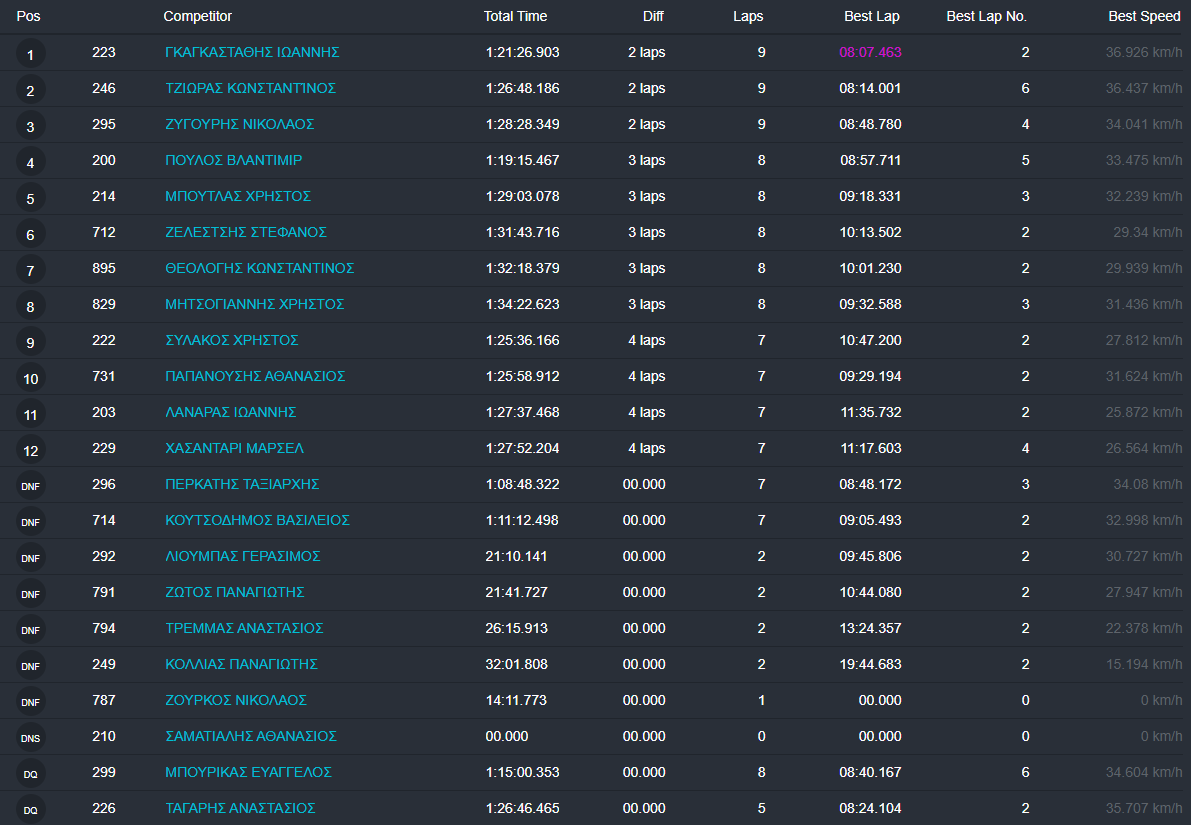This screenshot has height=825, width=1191.
Task: Open competitor ΤΖΙΩΡΑΣ ΚΩΝΣΤΑΝΤΙΝΟΣ
Action: (250, 88)
